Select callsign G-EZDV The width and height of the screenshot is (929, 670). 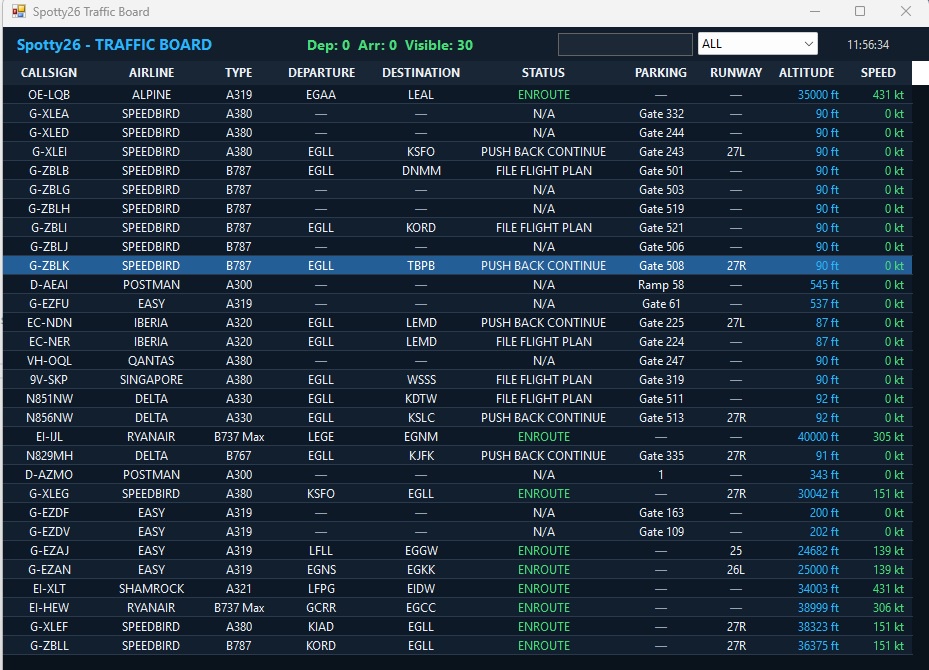pos(49,531)
